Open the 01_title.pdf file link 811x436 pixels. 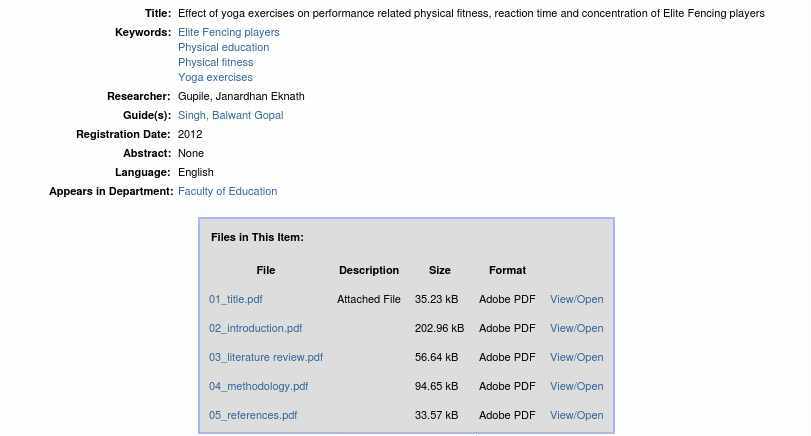[236, 299]
